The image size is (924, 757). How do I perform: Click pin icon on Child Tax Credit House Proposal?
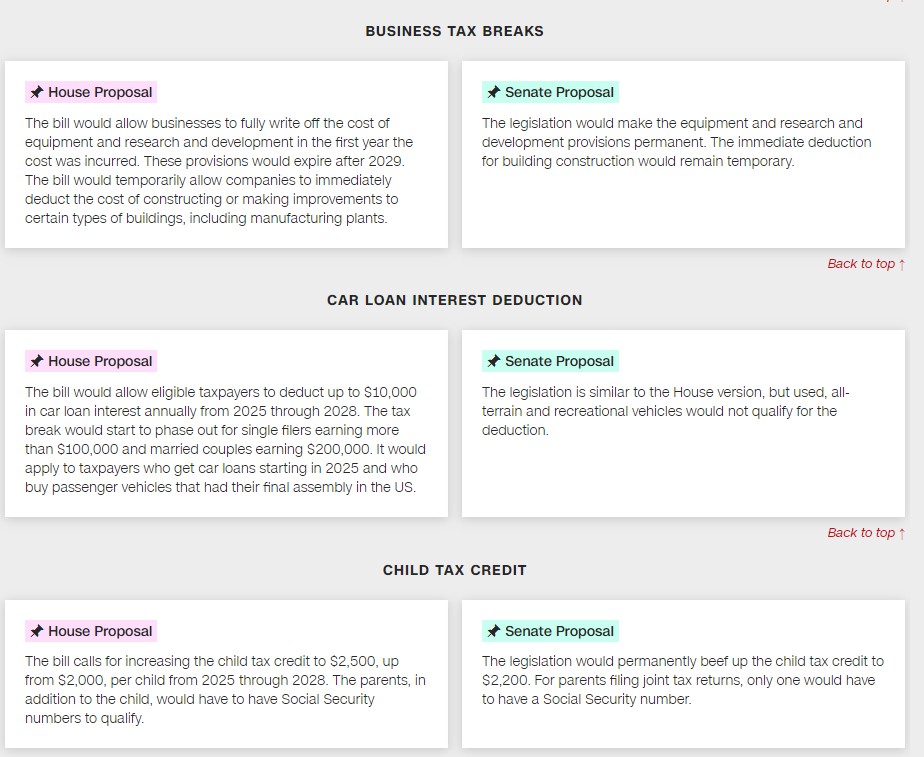click(37, 632)
